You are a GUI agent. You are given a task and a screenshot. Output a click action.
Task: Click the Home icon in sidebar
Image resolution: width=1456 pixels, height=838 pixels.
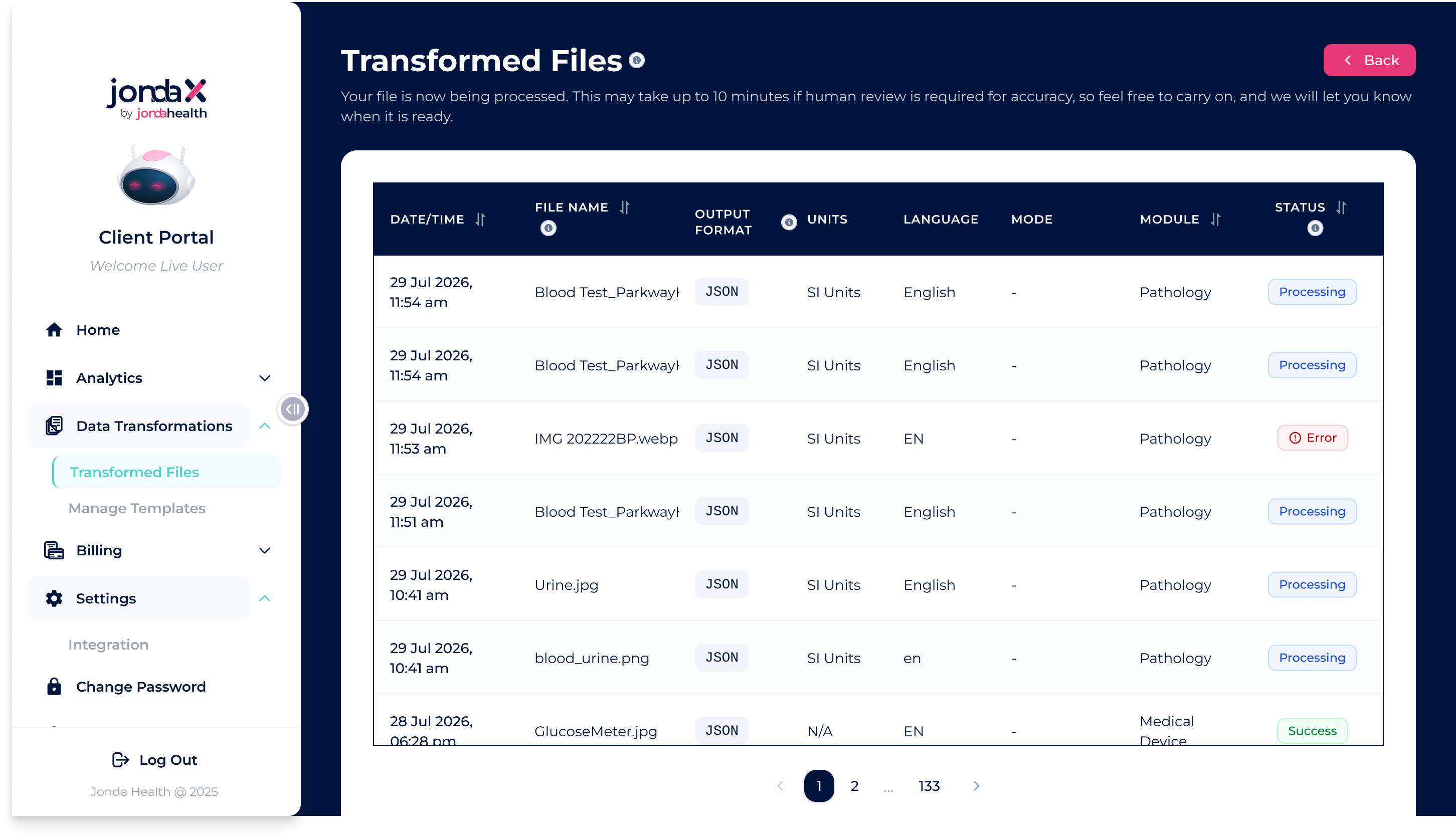[x=54, y=330]
